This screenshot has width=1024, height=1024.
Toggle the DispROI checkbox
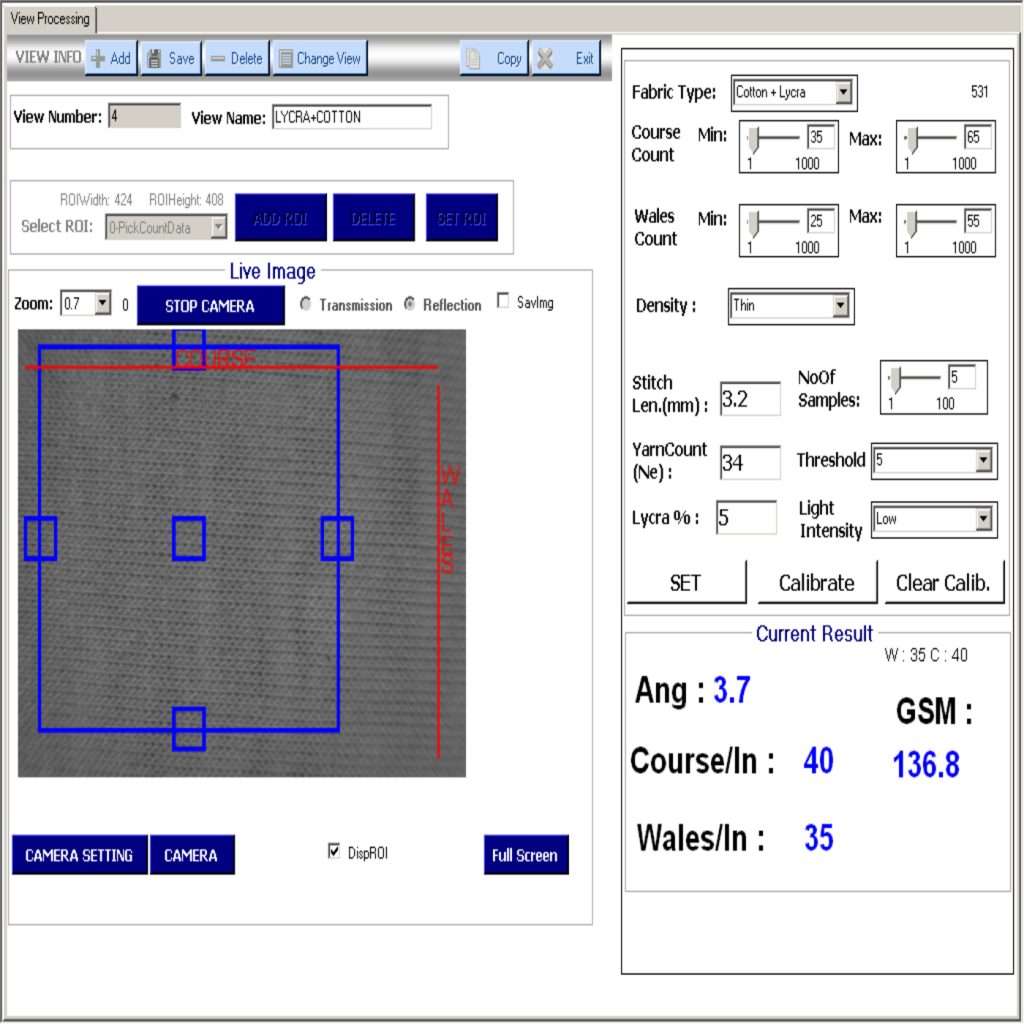(334, 851)
